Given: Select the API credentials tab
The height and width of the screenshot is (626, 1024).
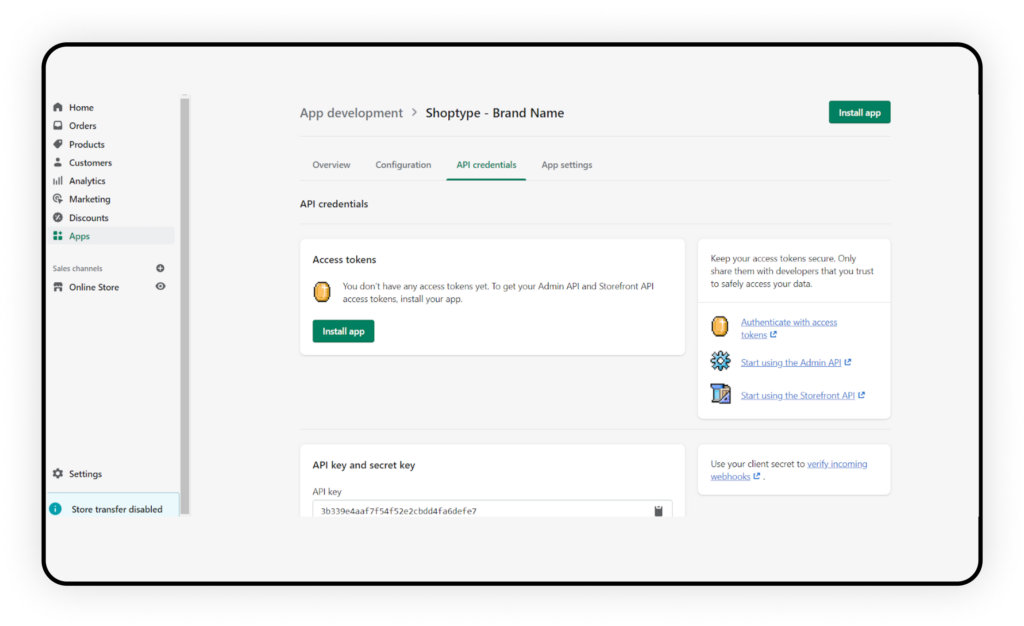Looking at the screenshot, I should [486, 164].
